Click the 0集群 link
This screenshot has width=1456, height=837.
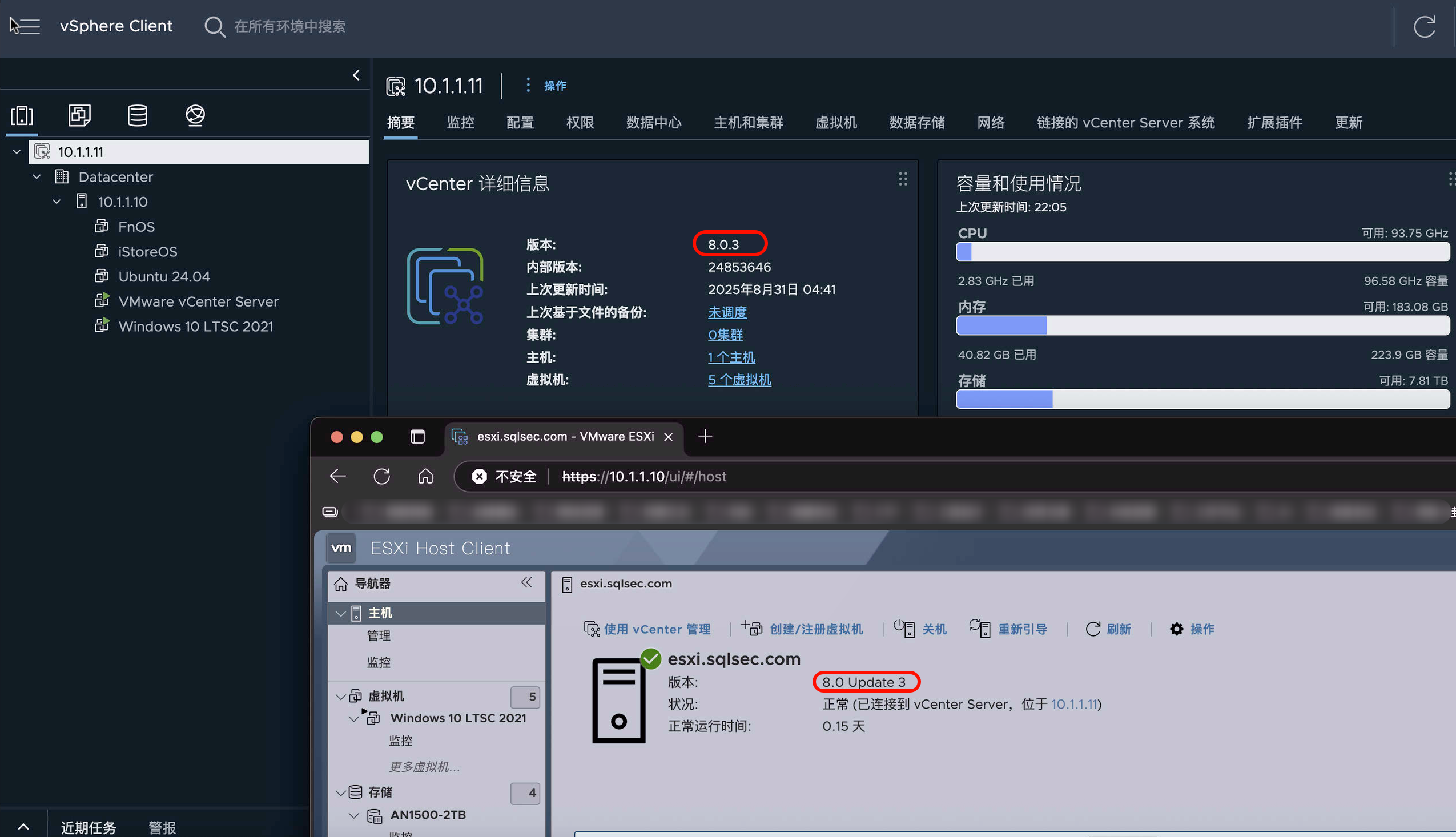tap(725, 335)
